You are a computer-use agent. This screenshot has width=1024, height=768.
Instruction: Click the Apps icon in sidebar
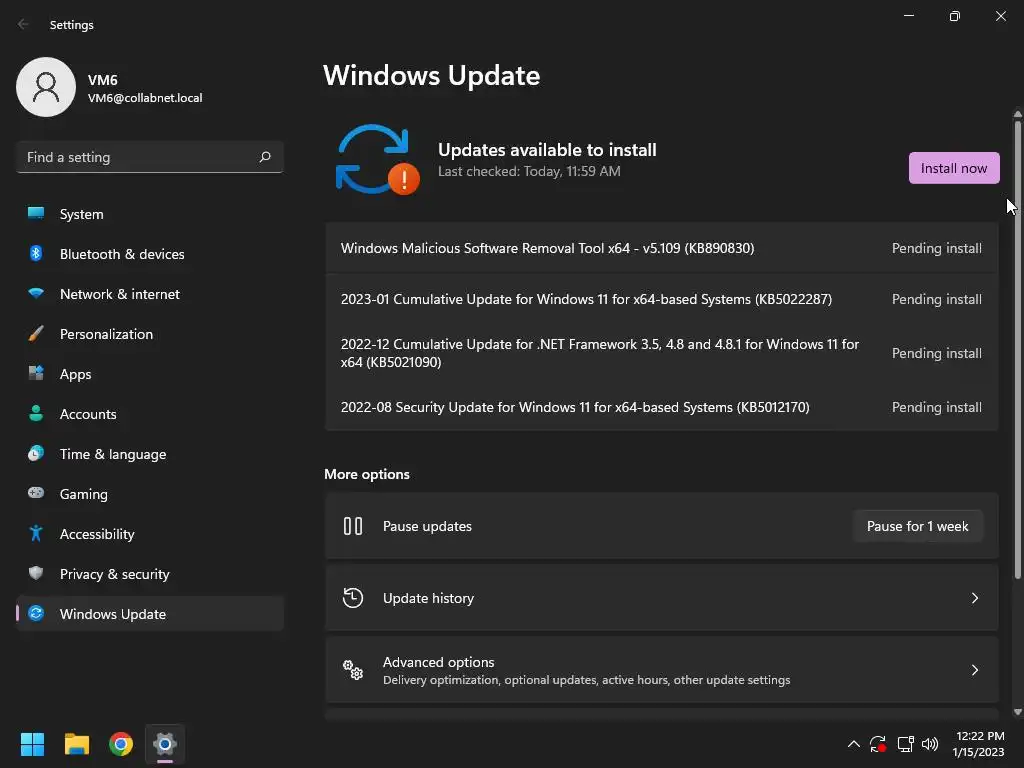point(36,374)
